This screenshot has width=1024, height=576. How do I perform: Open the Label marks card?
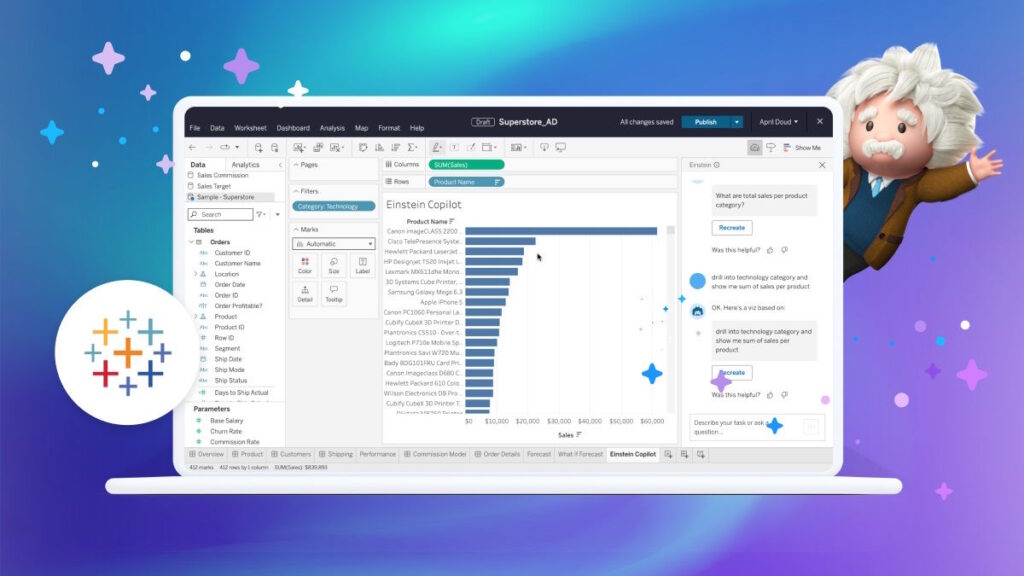point(362,265)
